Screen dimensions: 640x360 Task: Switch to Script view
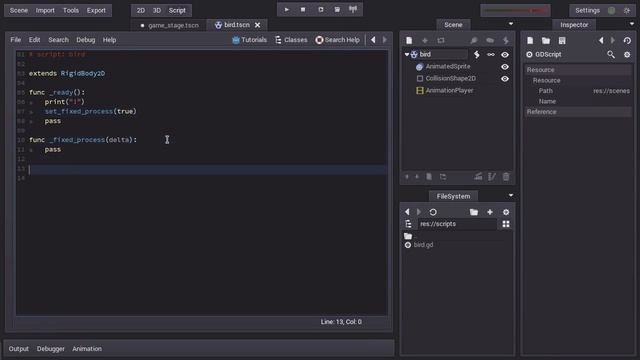click(x=177, y=10)
